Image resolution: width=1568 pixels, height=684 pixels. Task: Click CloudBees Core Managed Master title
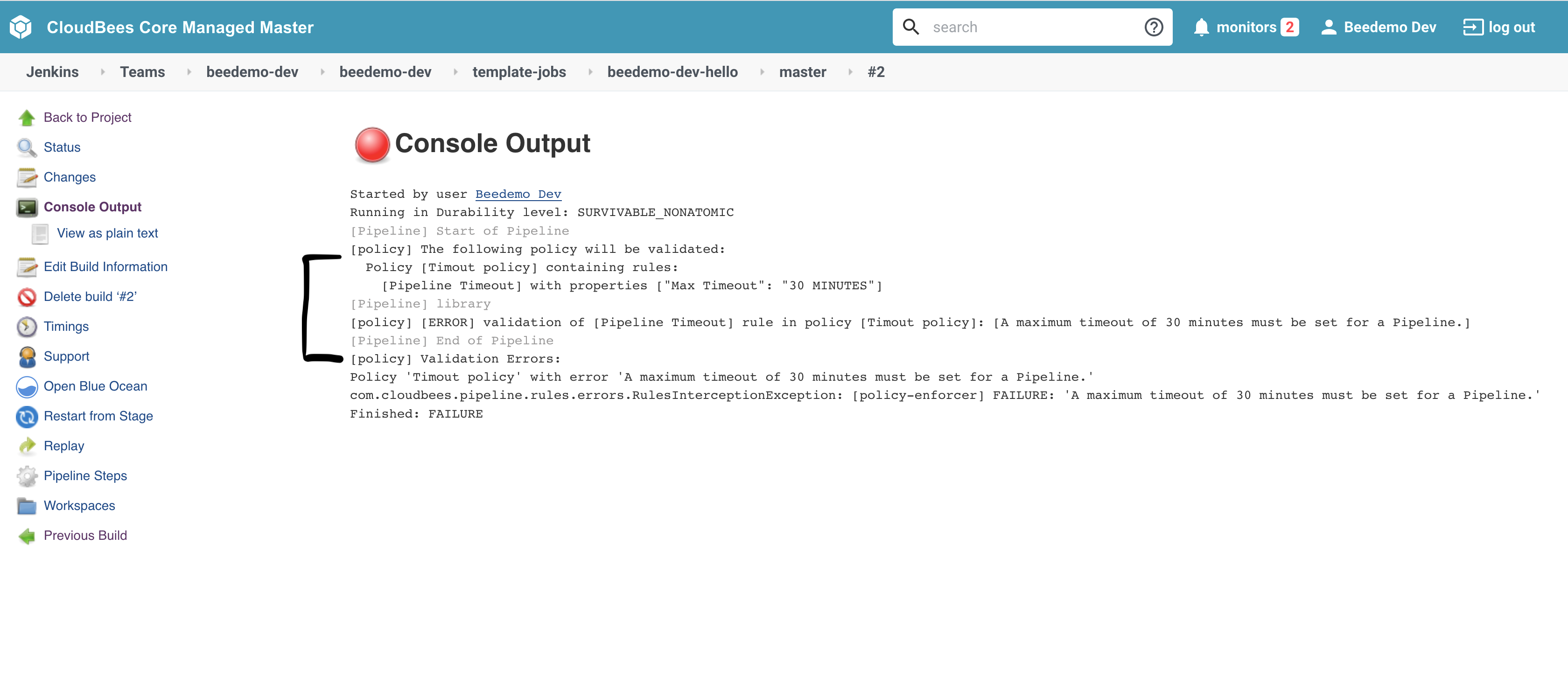coord(180,28)
